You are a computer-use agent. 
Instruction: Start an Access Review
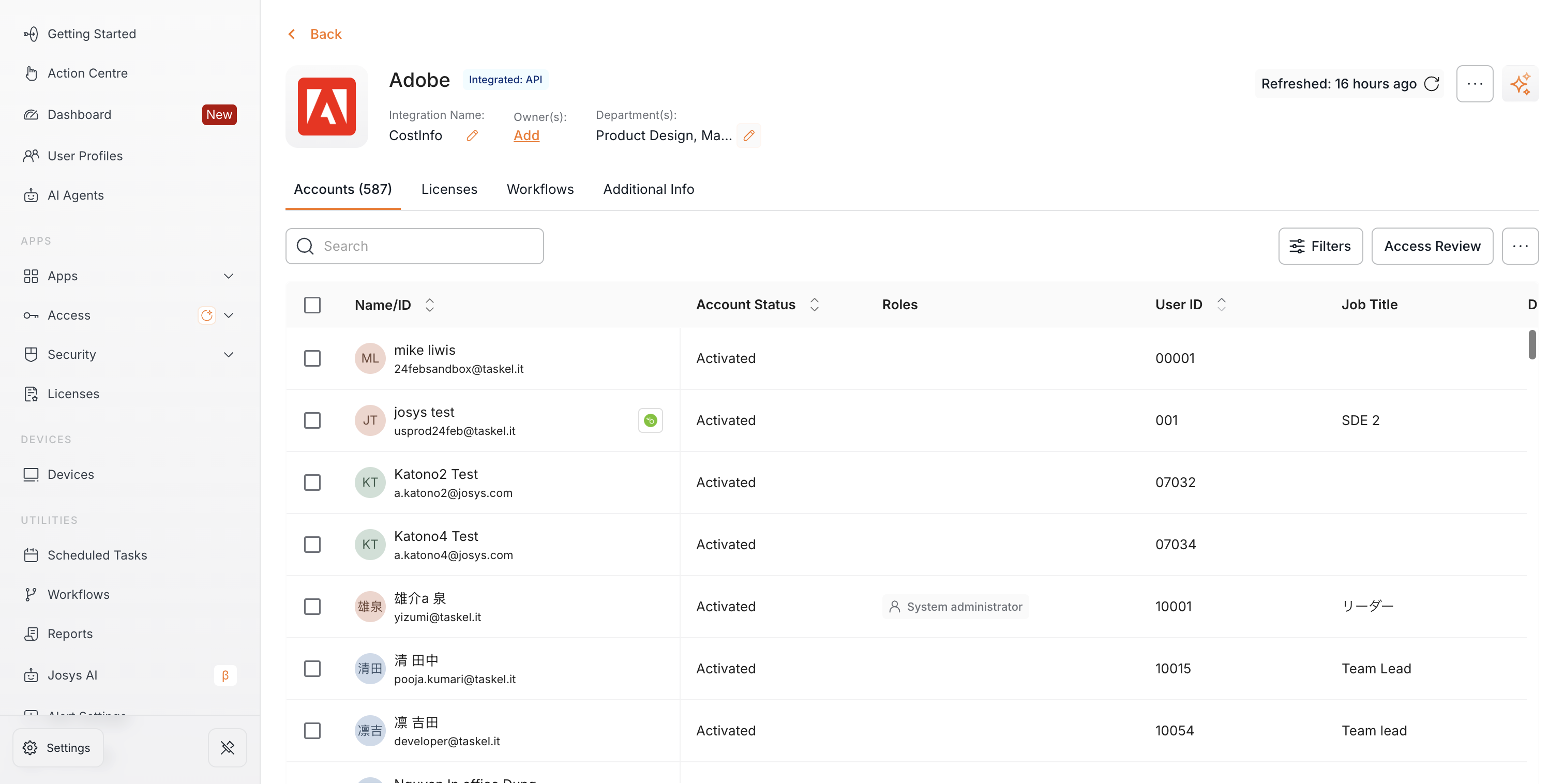[x=1432, y=246]
